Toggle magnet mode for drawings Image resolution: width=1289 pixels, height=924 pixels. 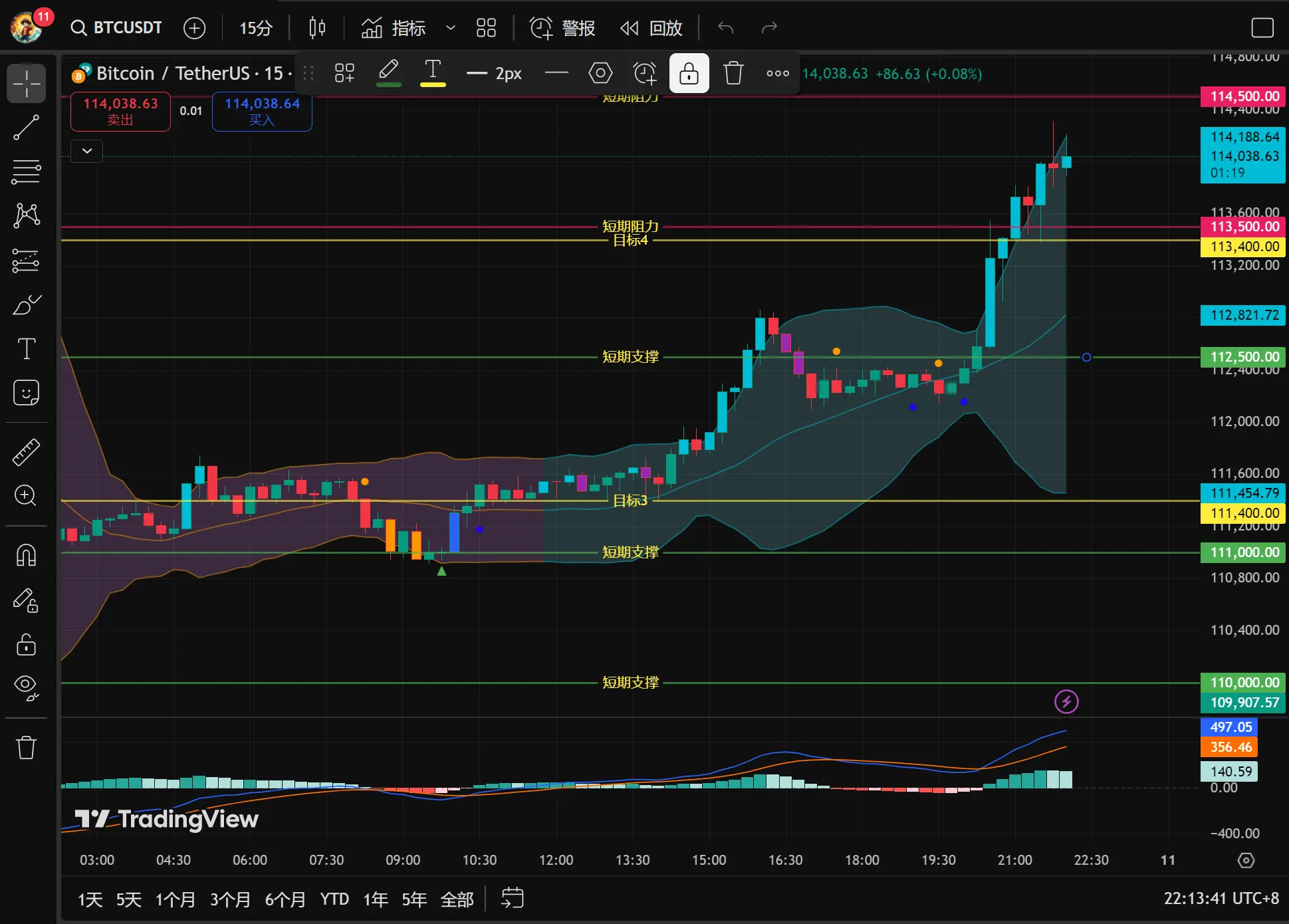[x=27, y=555]
